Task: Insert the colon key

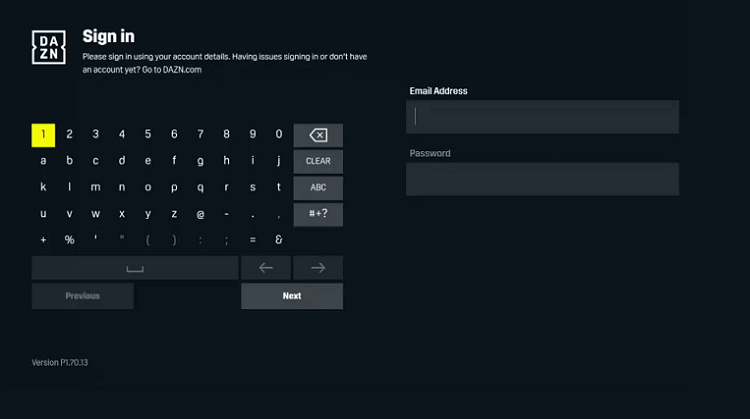Action: pos(200,240)
